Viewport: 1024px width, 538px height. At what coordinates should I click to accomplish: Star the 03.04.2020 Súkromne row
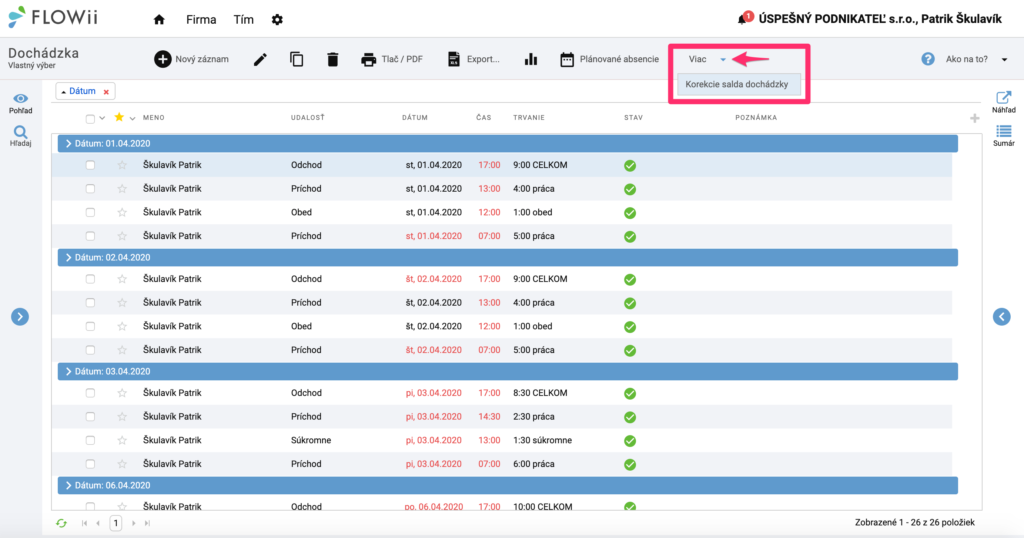pos(121,440)
